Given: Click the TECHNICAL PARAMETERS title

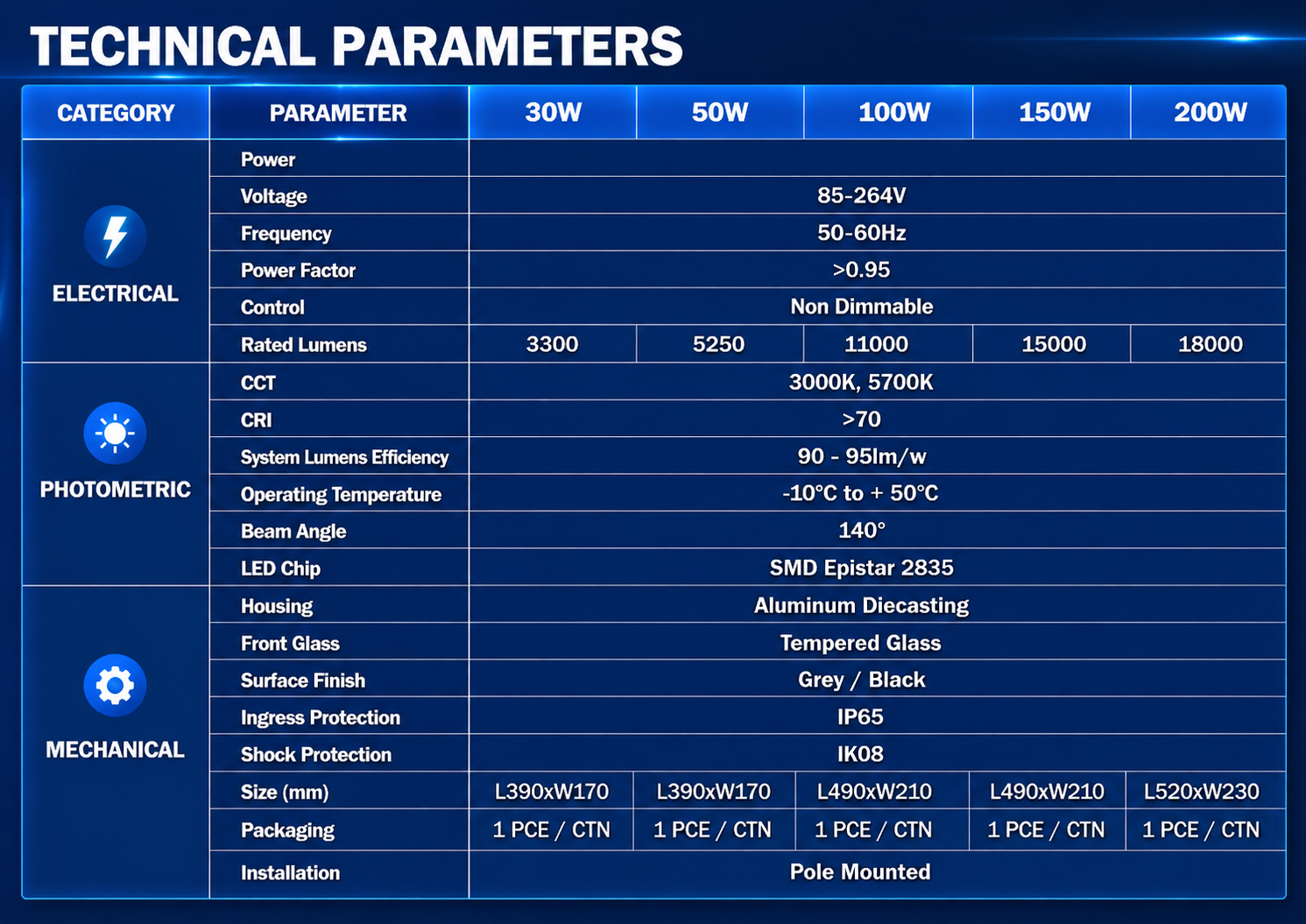Looking at the screenshot, I should pyautogui.click(x=357, y=46).
